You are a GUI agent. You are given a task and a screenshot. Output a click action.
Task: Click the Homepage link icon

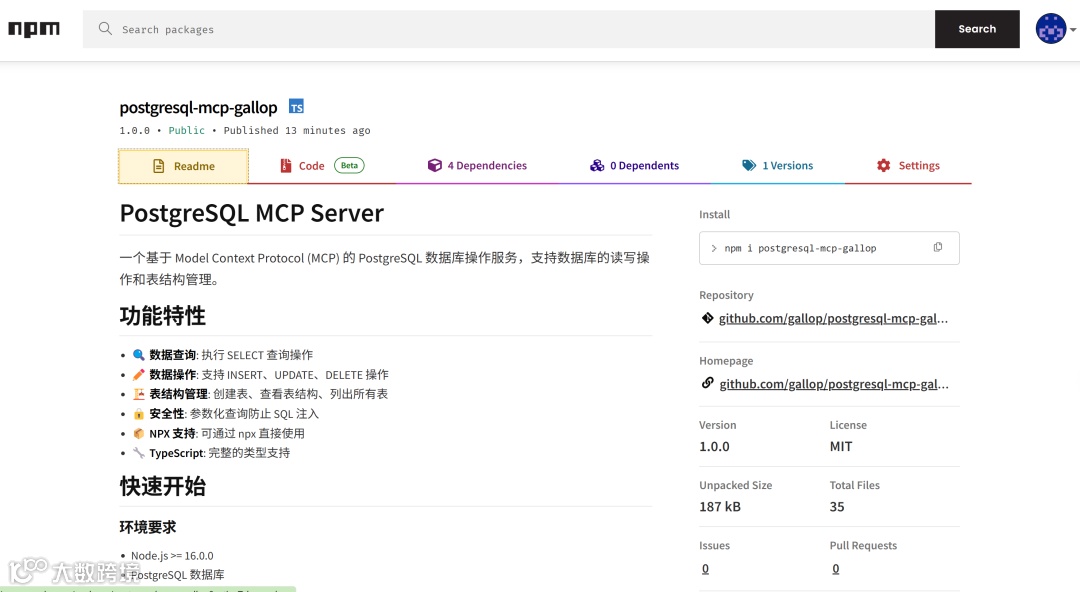click(707, 383)
